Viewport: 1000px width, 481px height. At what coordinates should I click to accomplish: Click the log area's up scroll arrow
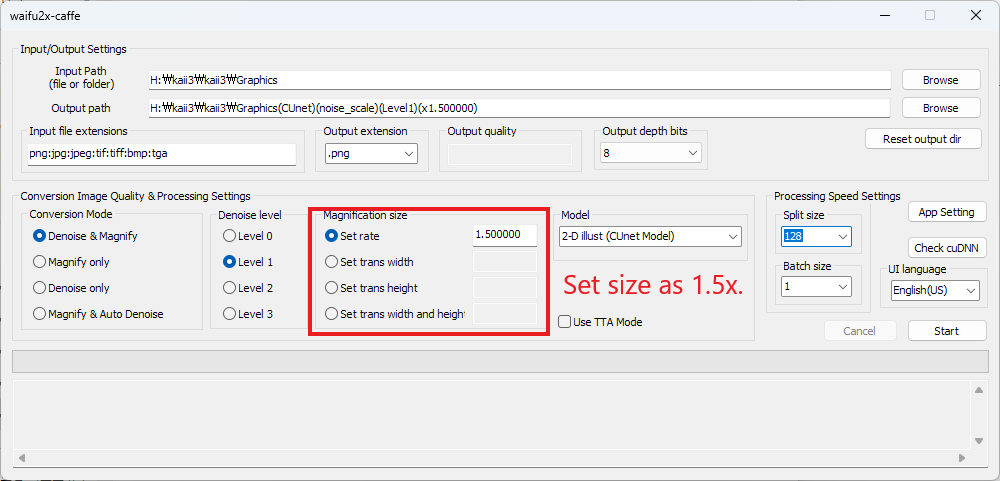click(979, 390)
